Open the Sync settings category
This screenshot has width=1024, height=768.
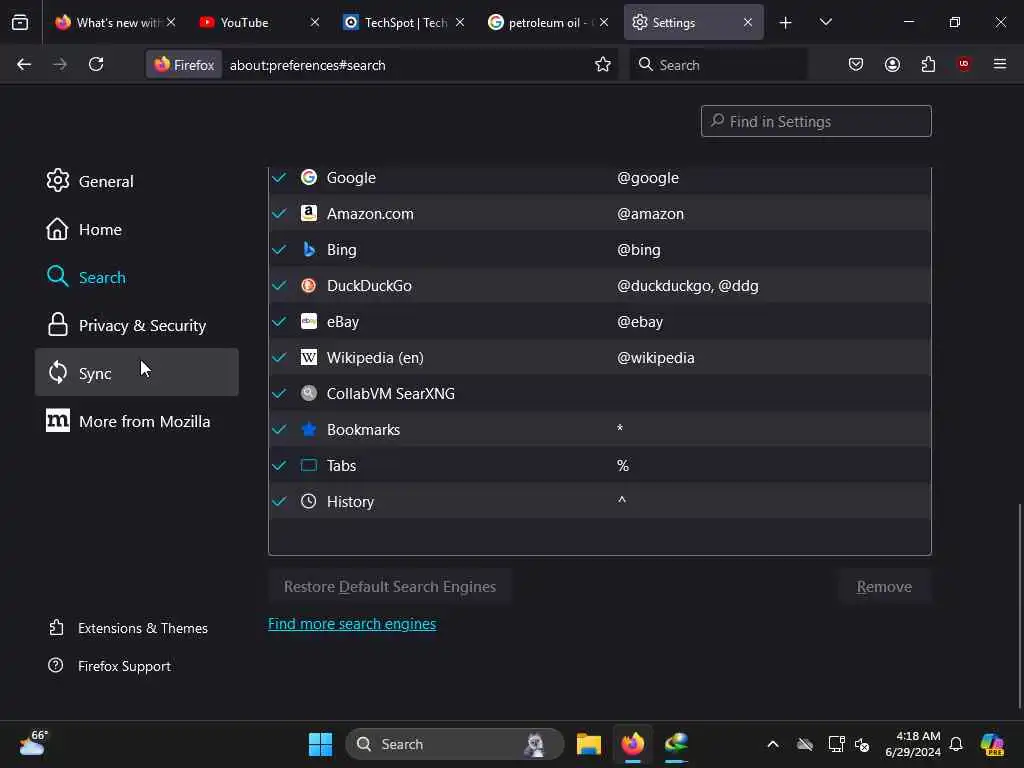(136, 372)
